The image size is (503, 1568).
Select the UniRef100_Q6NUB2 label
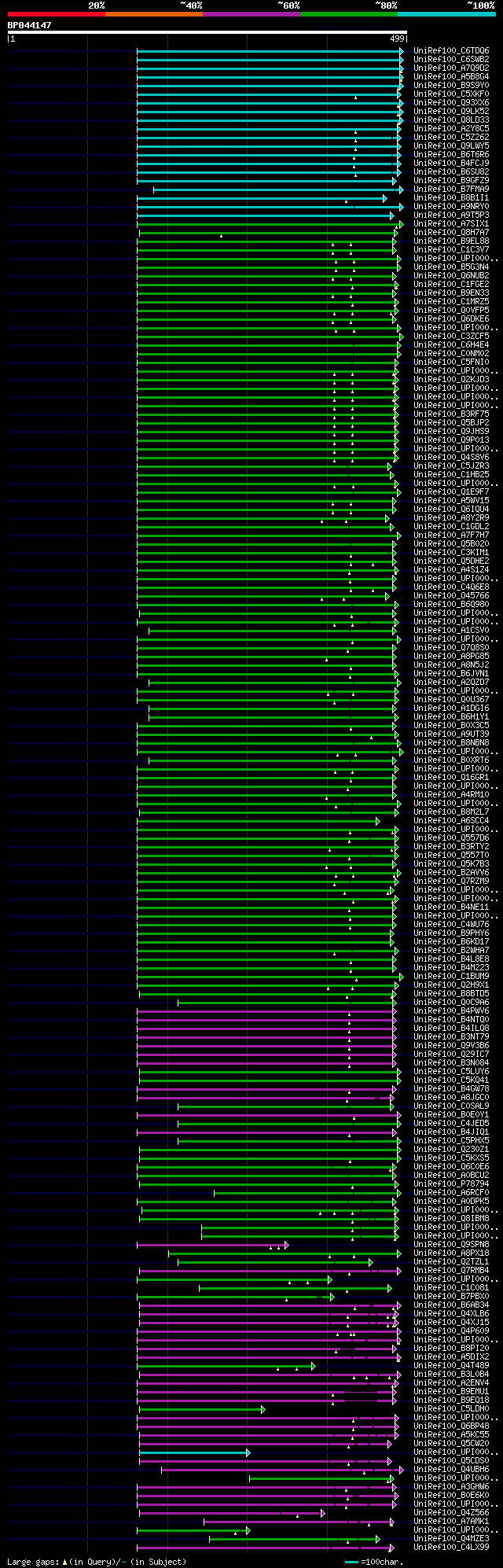pos(451,275)
